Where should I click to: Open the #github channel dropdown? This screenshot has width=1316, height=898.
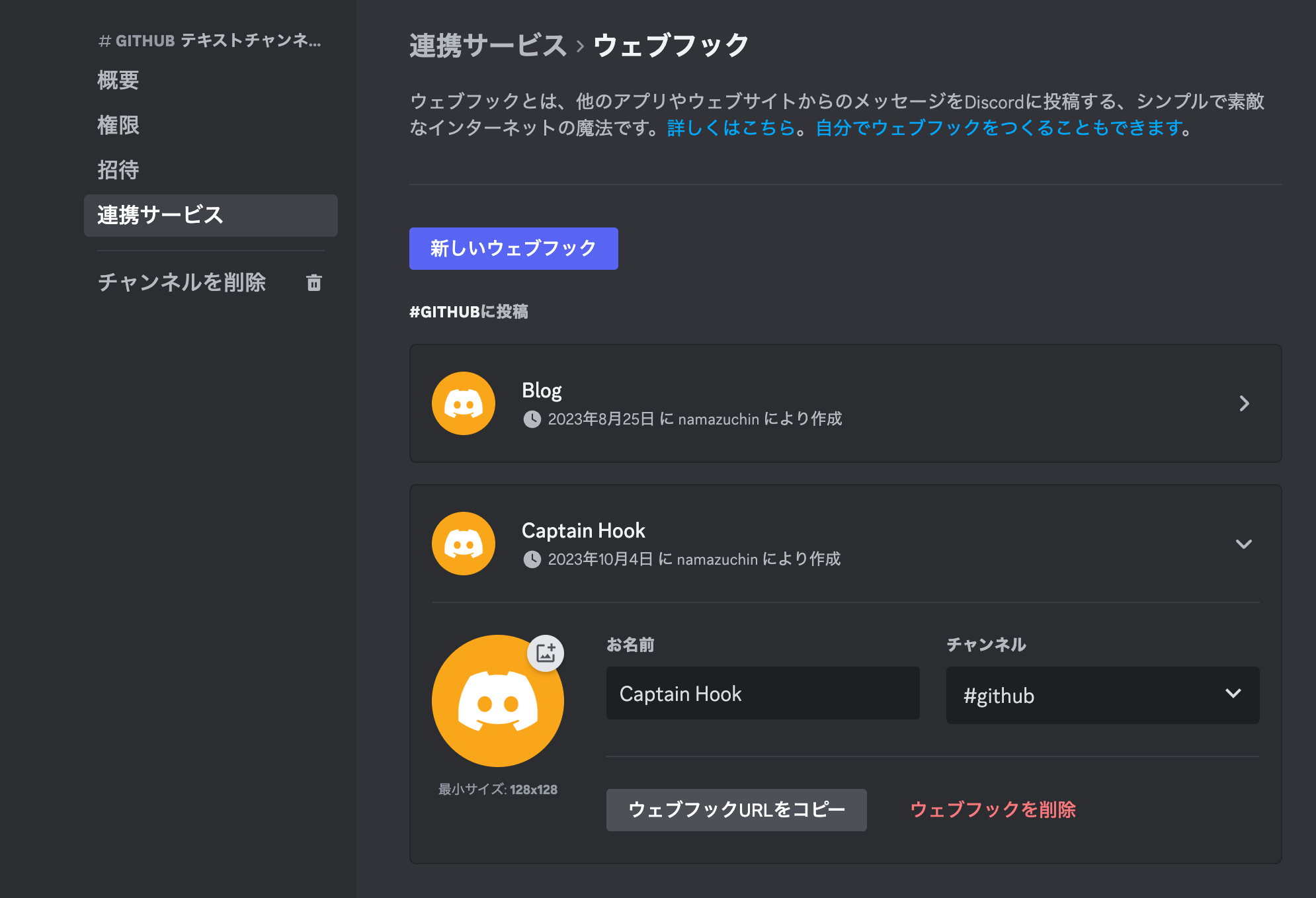click(x=1102, y=695)
